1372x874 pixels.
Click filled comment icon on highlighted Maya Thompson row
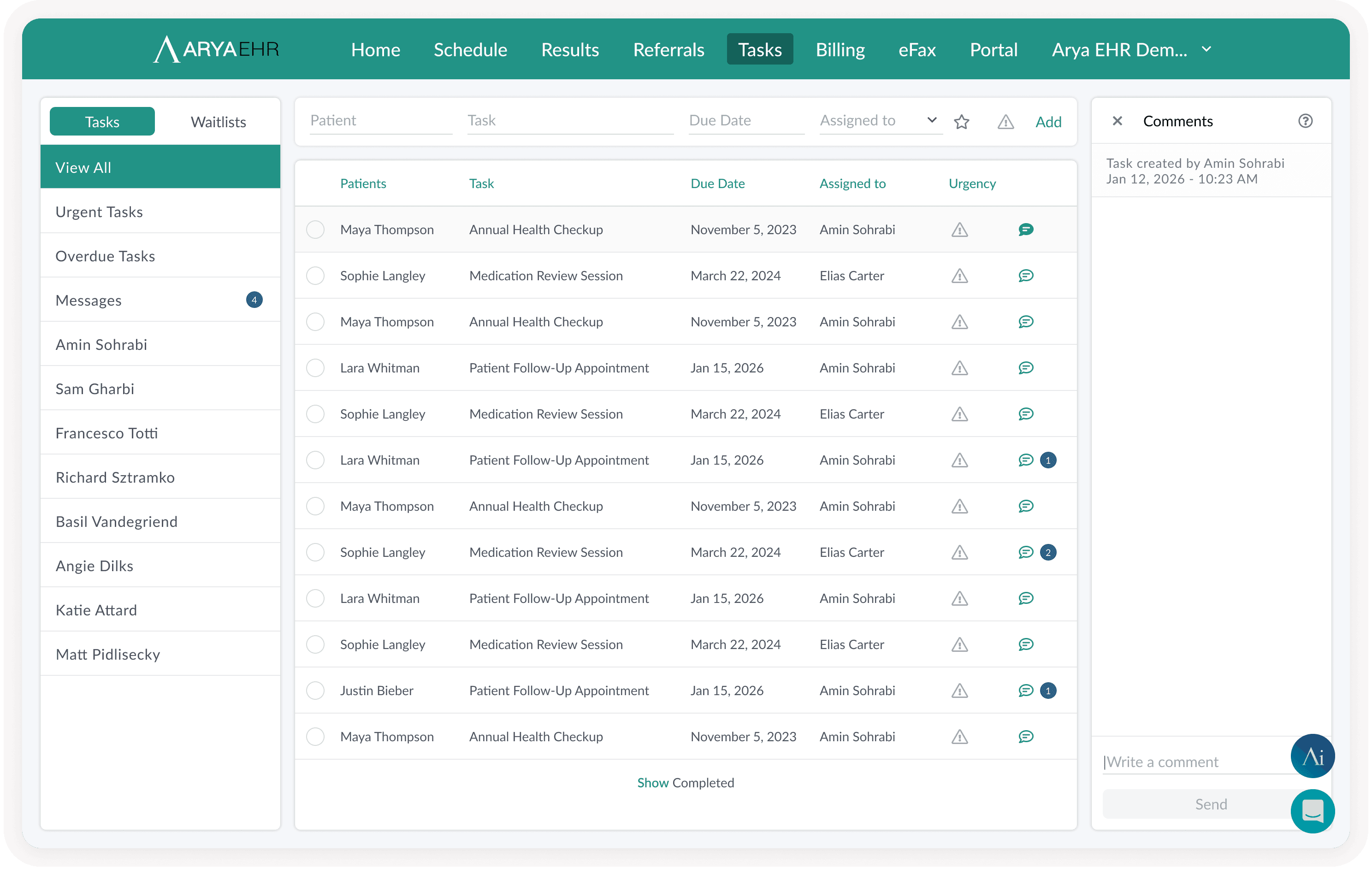tap(1026, 230)
